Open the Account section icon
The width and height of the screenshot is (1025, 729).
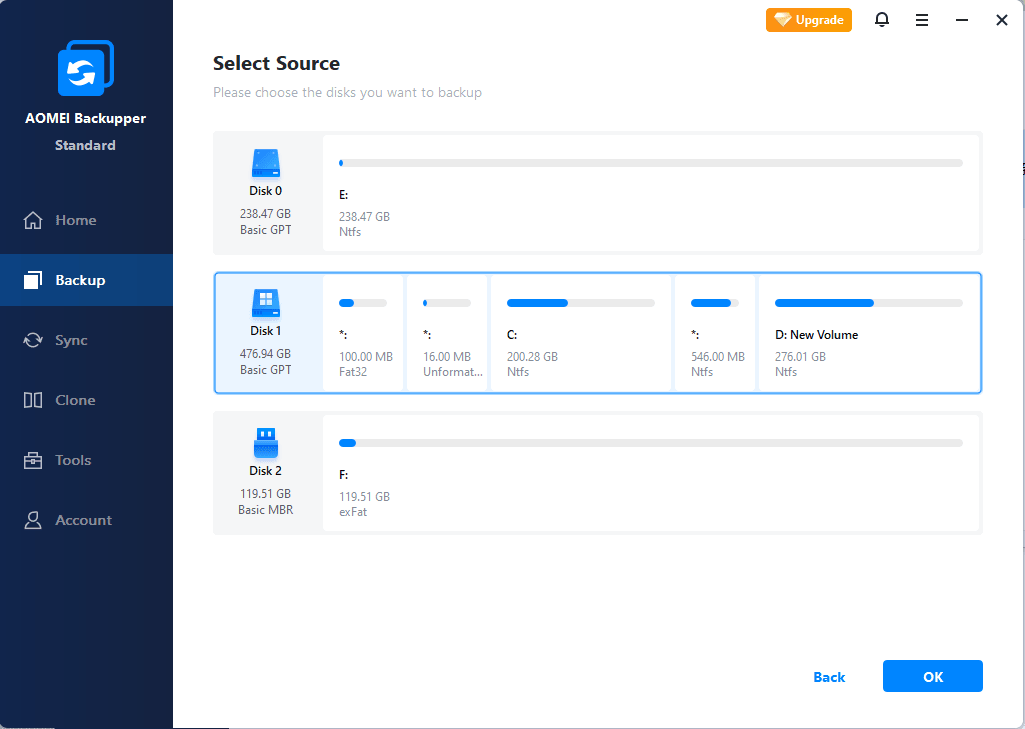tap(31, 520)
